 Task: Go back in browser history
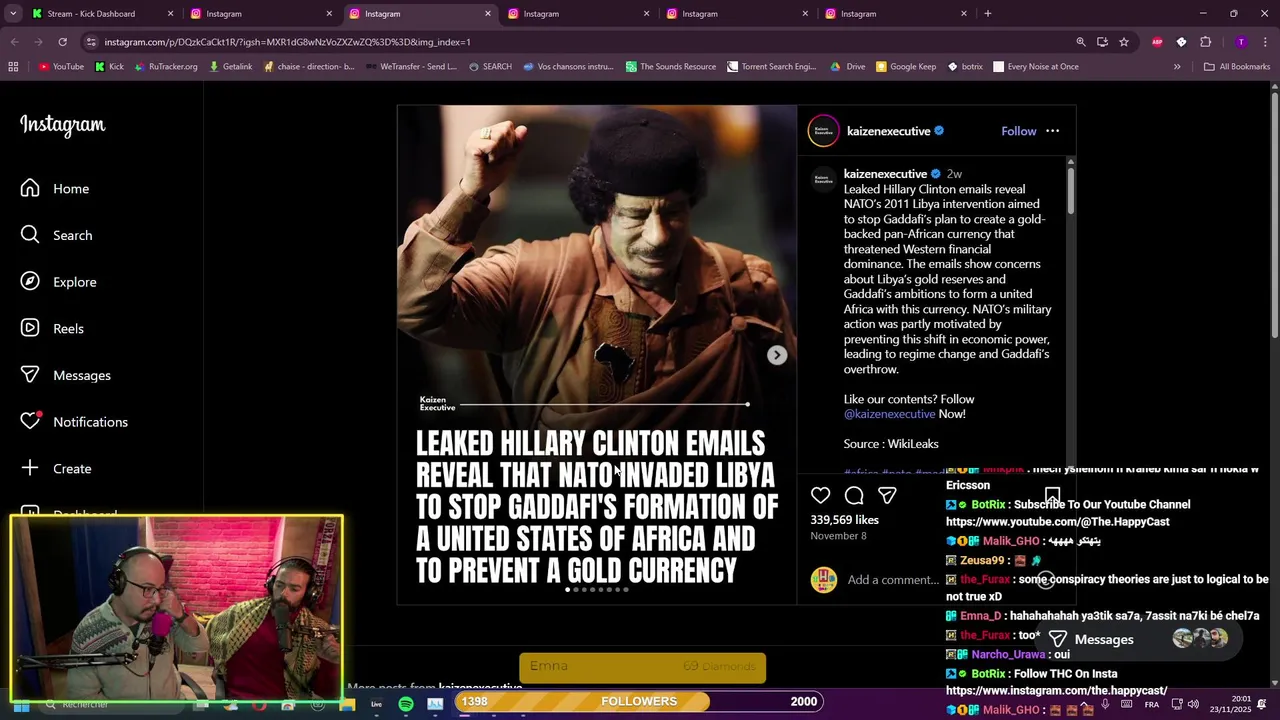tap(14, 42)
